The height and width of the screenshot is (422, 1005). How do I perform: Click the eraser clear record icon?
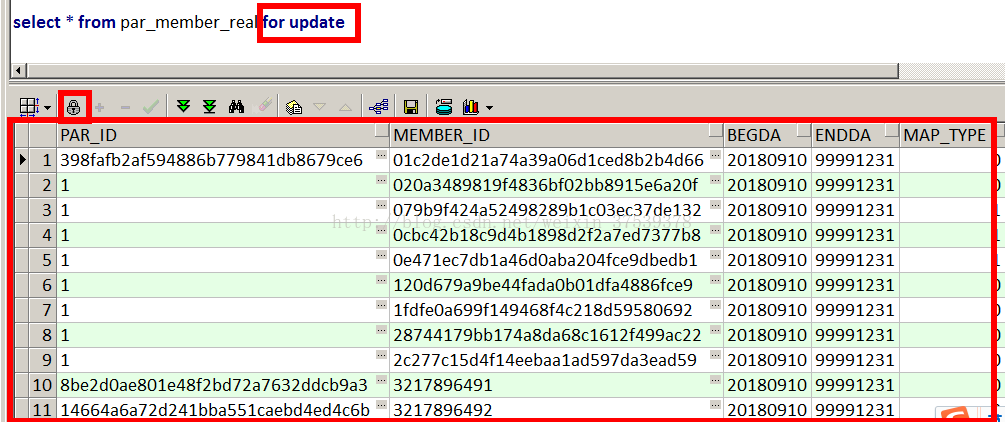[x=263, y=106]
